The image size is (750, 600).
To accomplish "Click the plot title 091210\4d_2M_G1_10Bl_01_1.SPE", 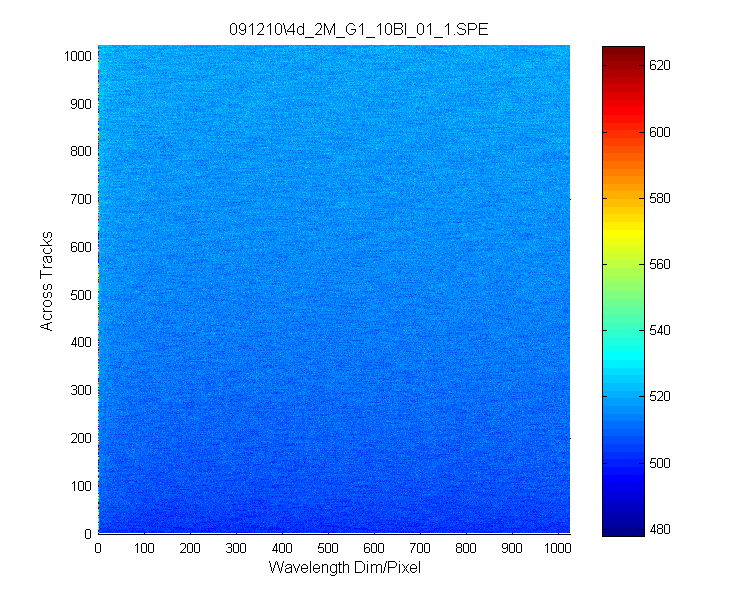I will [358, 30].
